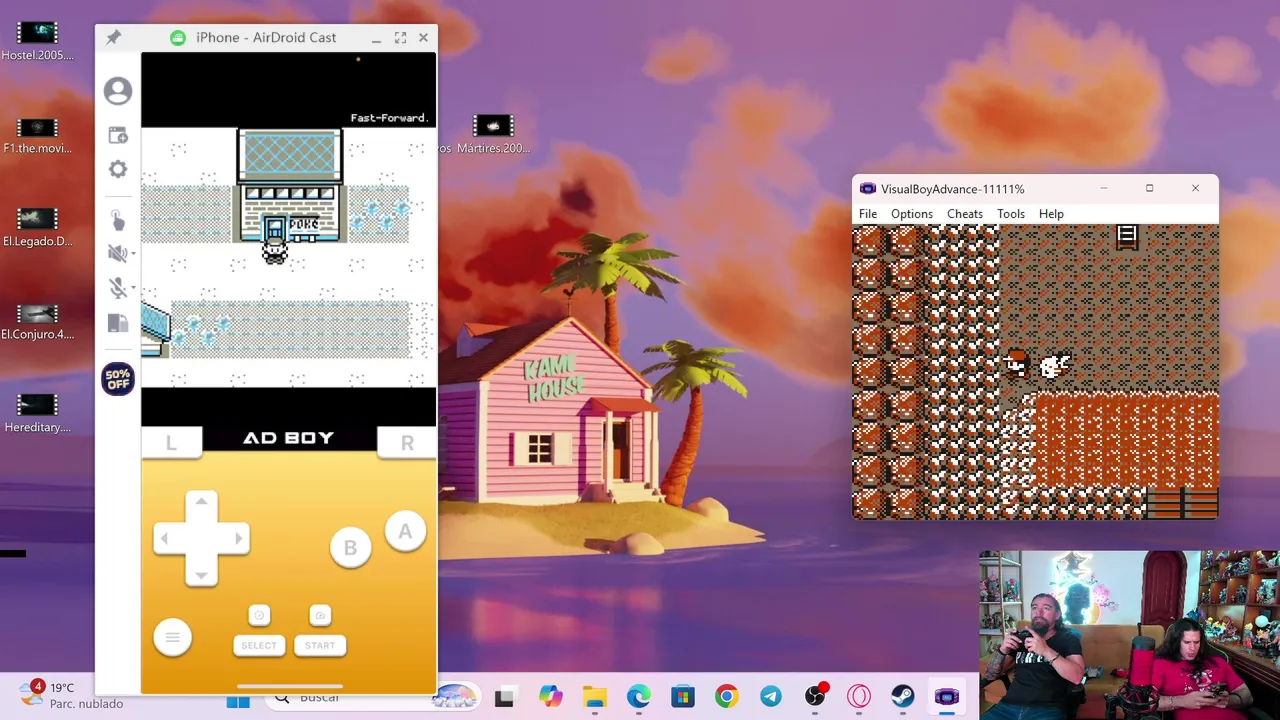Open the Windows Start menu

click(x=238, y=701)
